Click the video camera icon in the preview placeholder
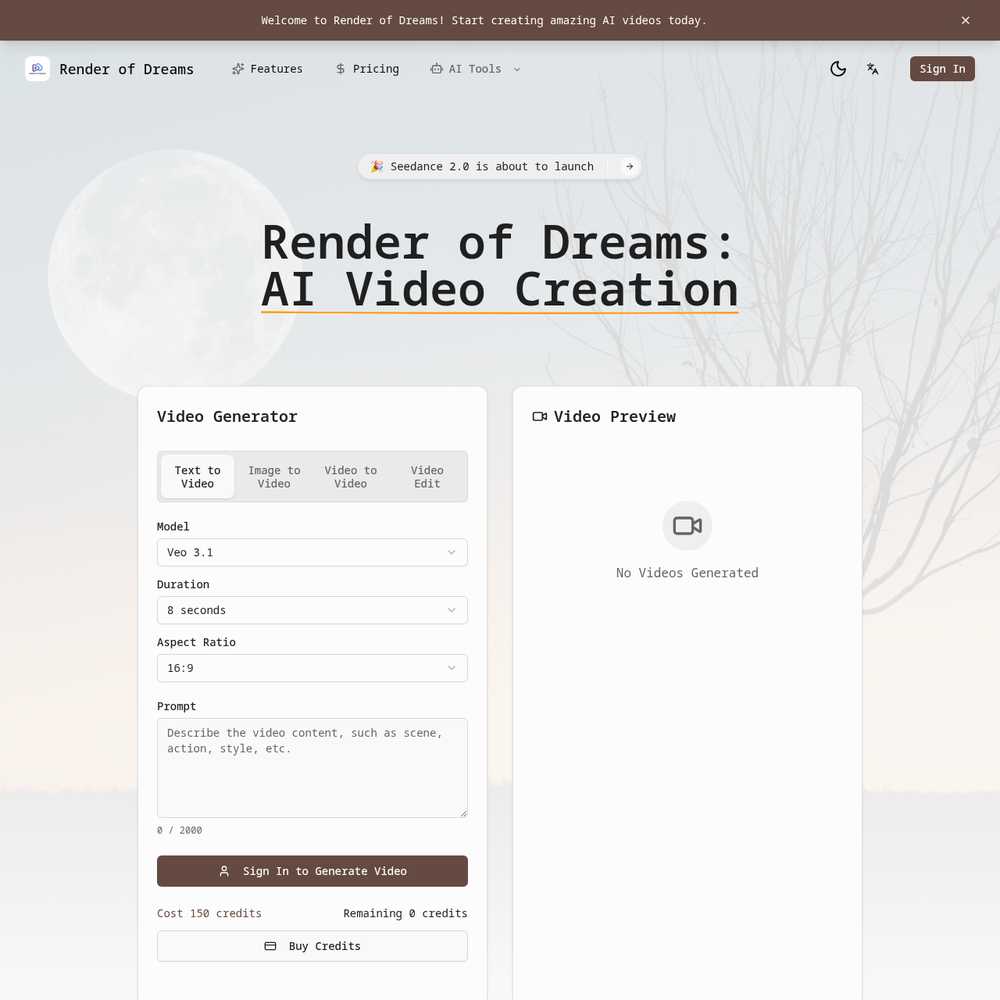This screenshot has height=1000, width=1000. pyautogui.click(x=687, y=526)
